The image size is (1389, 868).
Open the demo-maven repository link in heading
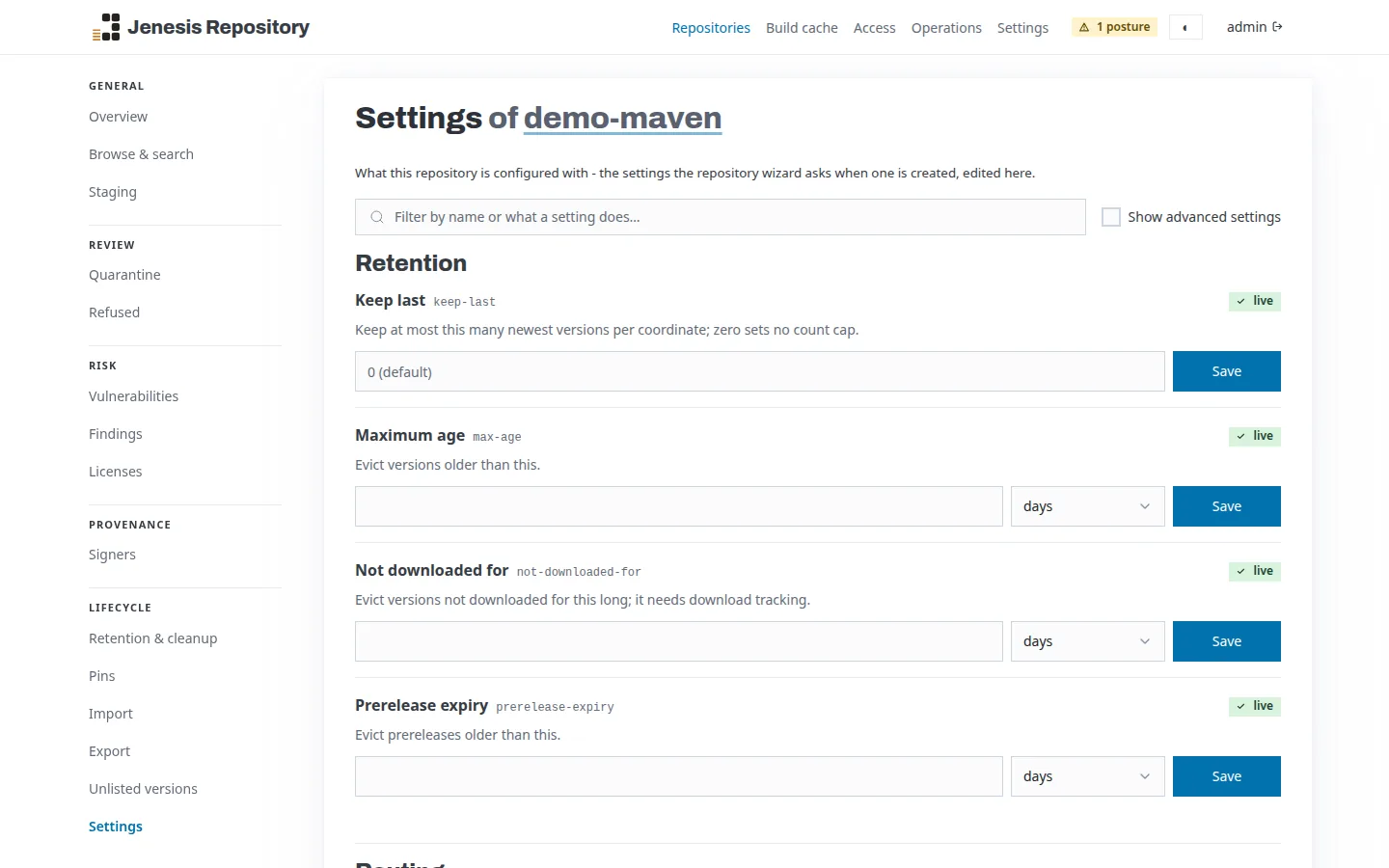[622, 118]
